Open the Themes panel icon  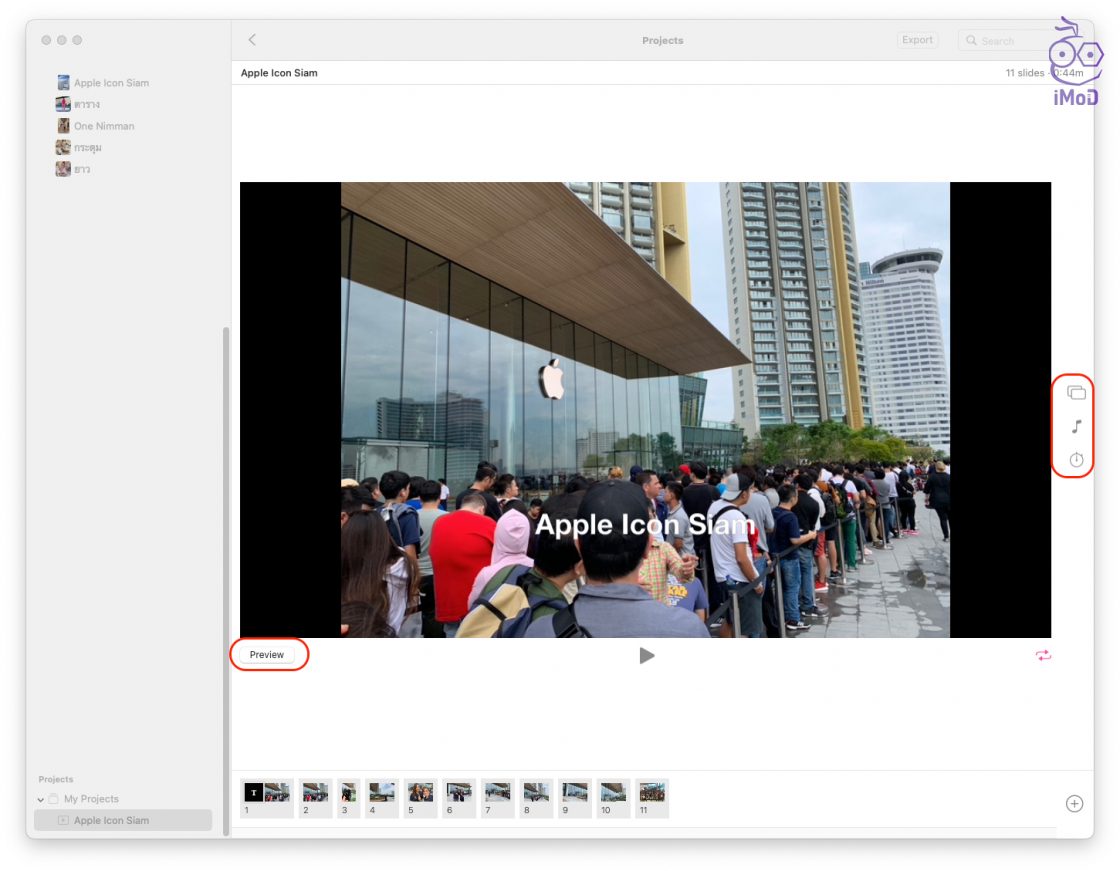coord(1077,391)
